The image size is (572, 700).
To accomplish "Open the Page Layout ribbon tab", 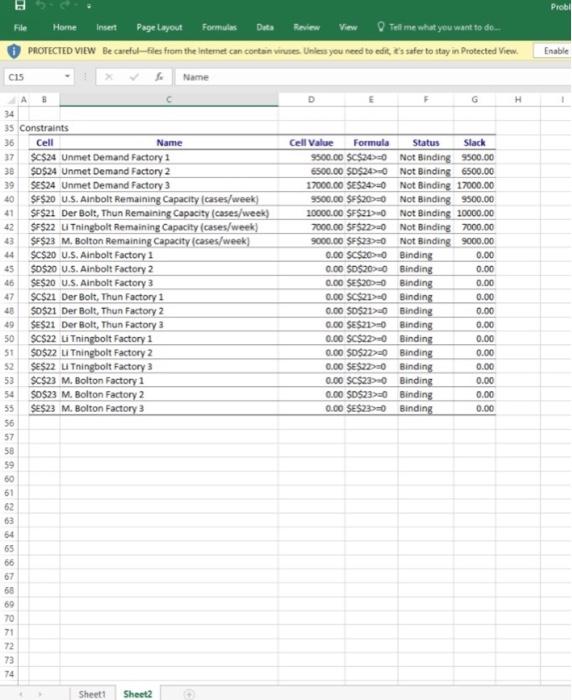I will pos(159,27).
